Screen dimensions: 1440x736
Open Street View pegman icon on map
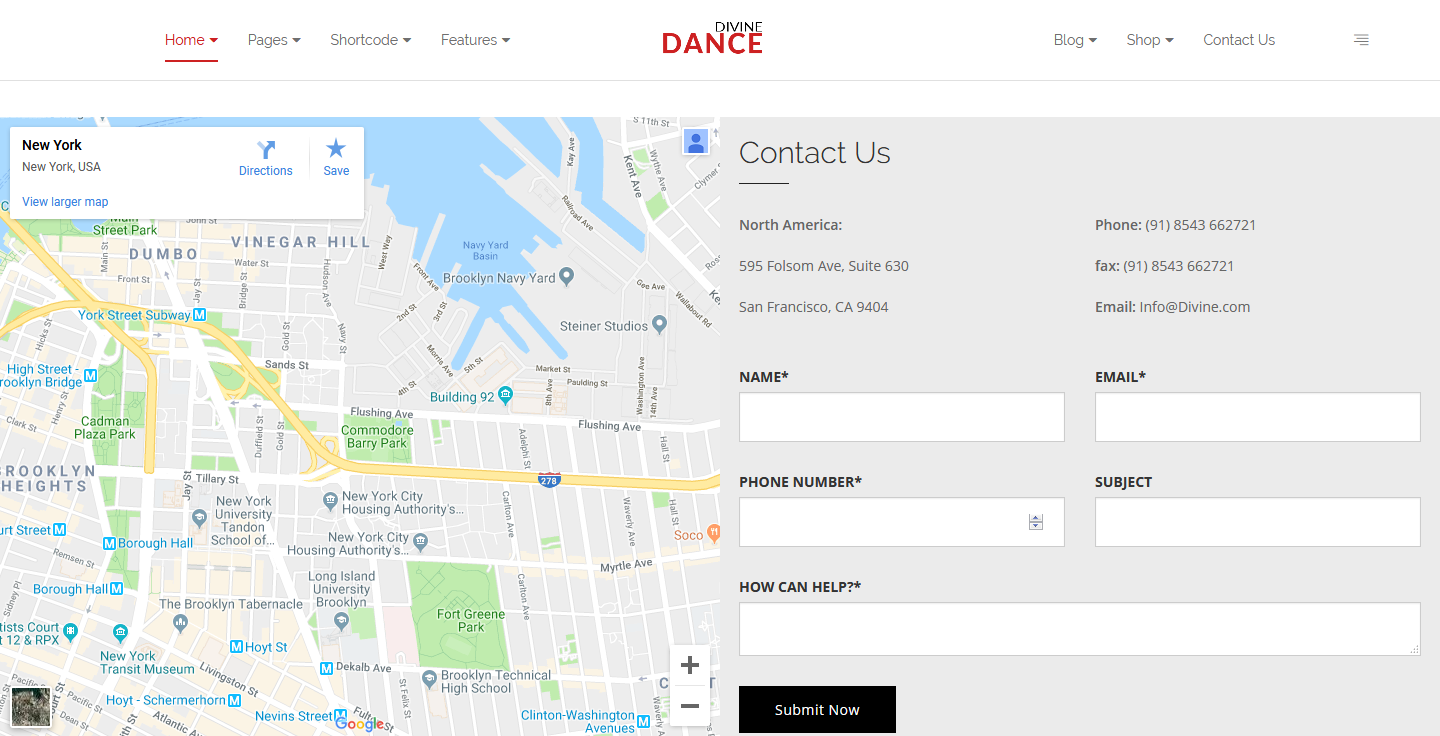click(696, 142)
